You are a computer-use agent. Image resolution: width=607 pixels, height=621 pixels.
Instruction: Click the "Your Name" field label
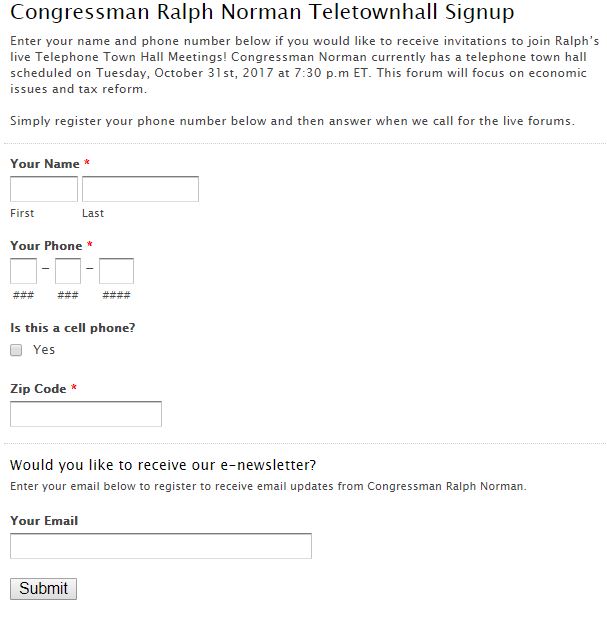click(45, 164)
